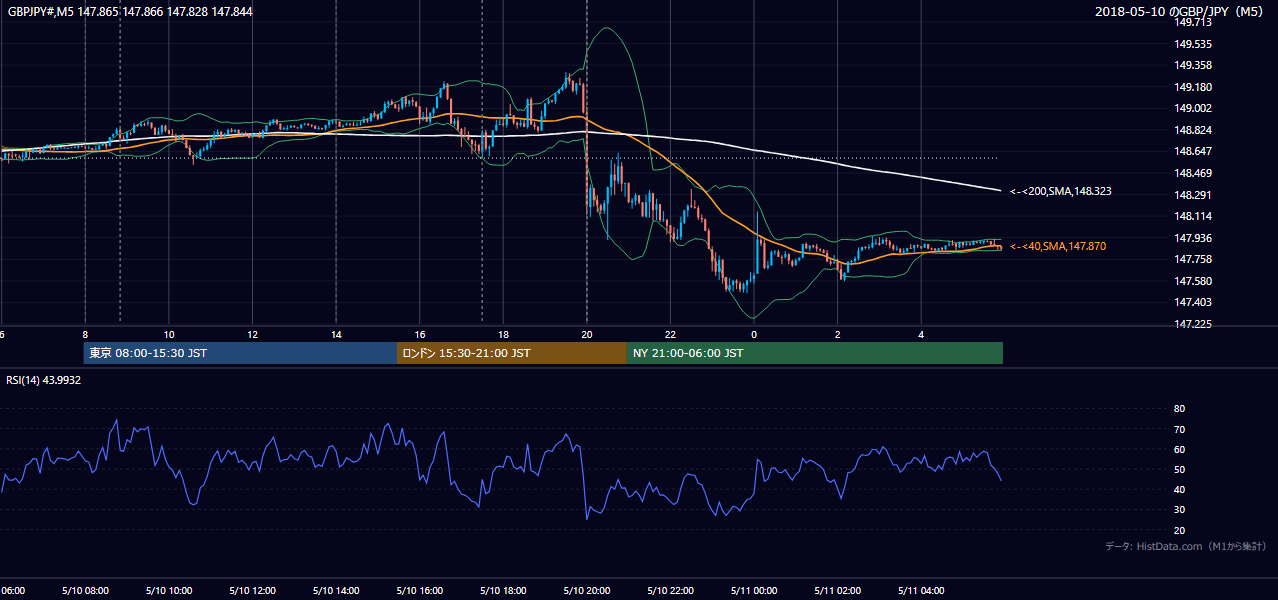This screenshot has width=1278, height=600.
Task: Click RSI scale value 40
Action: [x=1179, y=489]
